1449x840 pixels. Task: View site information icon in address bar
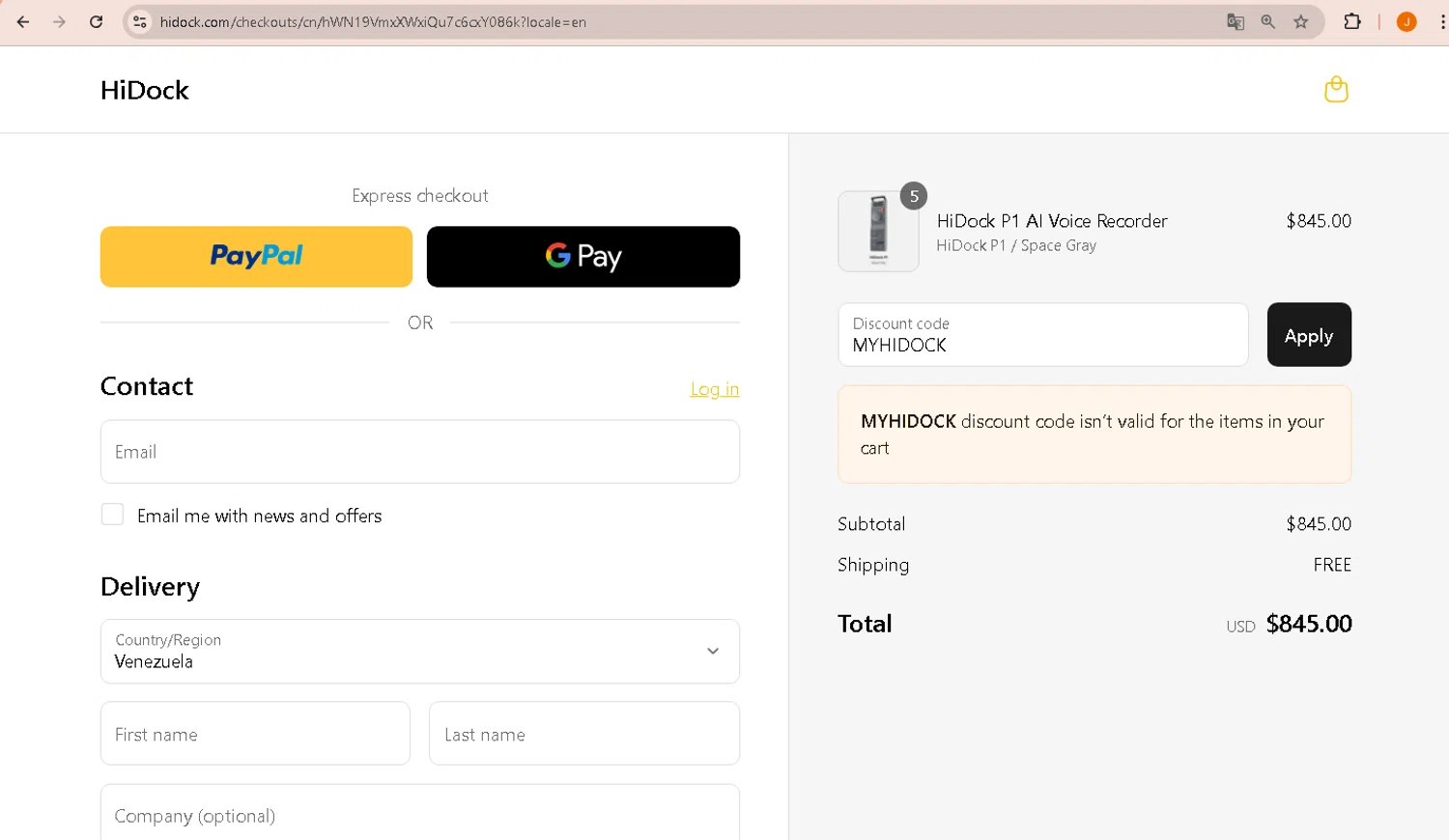[x=140, y=21]
